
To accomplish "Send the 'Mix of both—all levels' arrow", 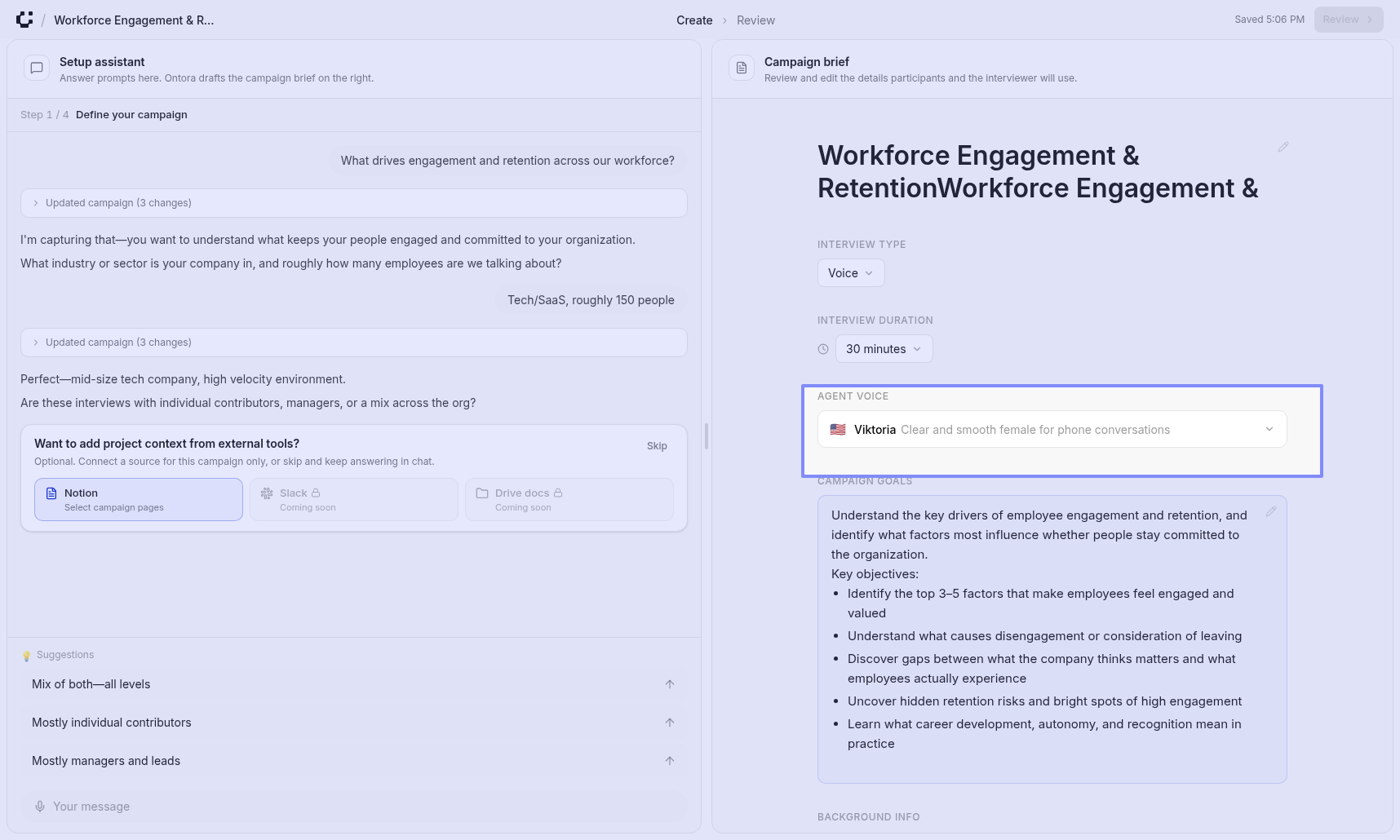I will click(669, 684).
